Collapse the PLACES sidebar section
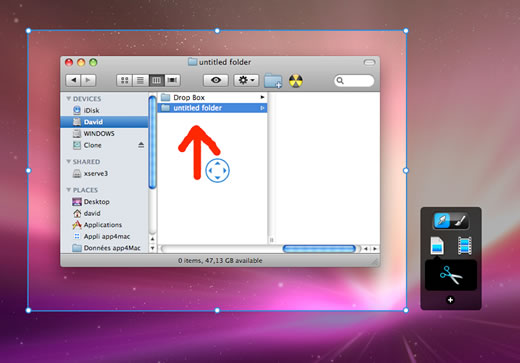 pos(69,190)
